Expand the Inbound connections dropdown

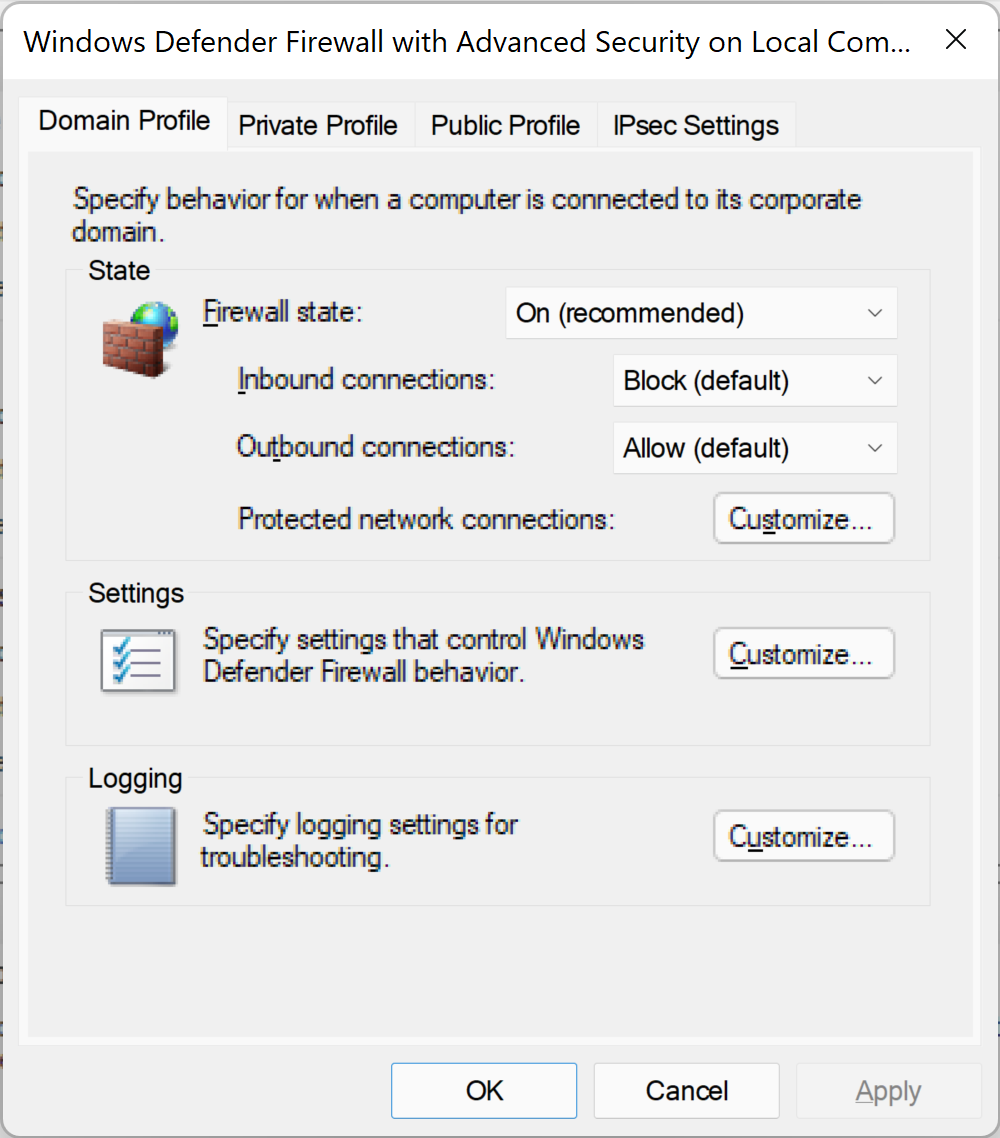(x=755, y=380)
